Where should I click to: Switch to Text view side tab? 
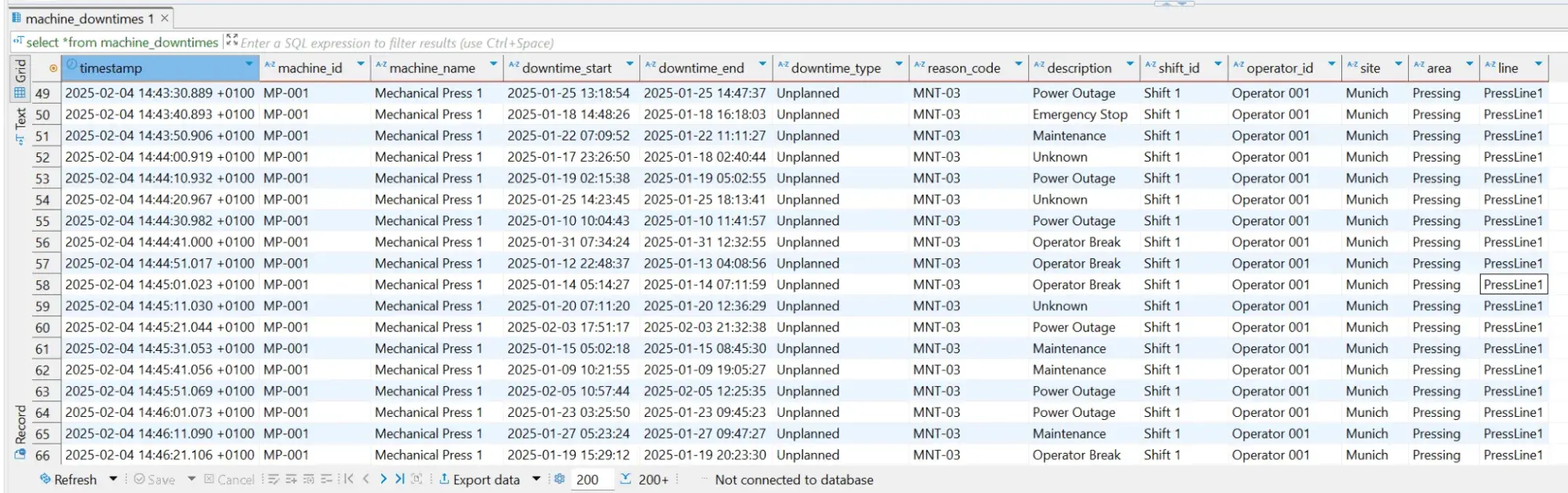(x=20, y=126)
